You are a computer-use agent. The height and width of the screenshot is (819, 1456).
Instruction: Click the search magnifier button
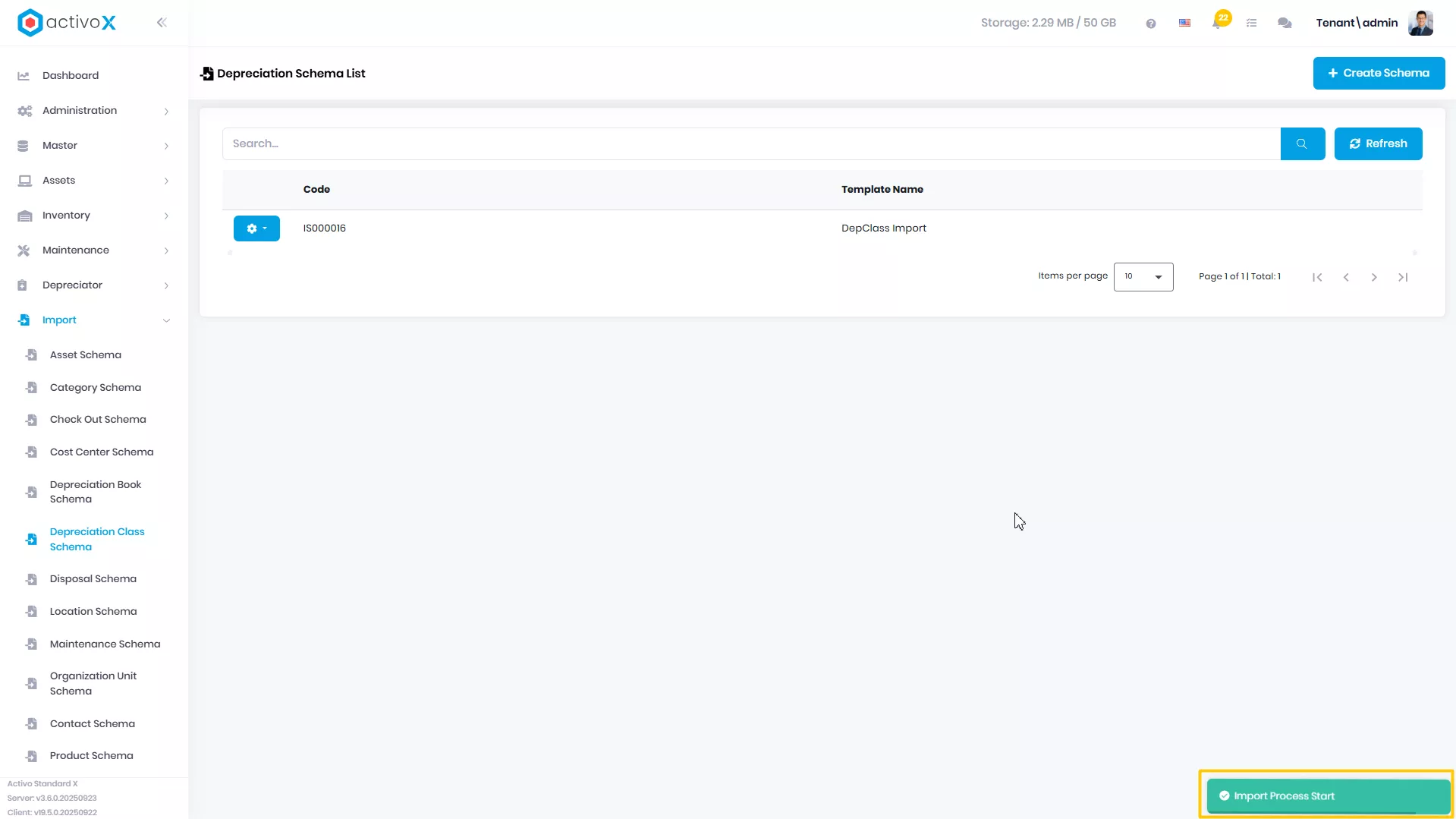pyautogui.click(x=1302, y=143)
